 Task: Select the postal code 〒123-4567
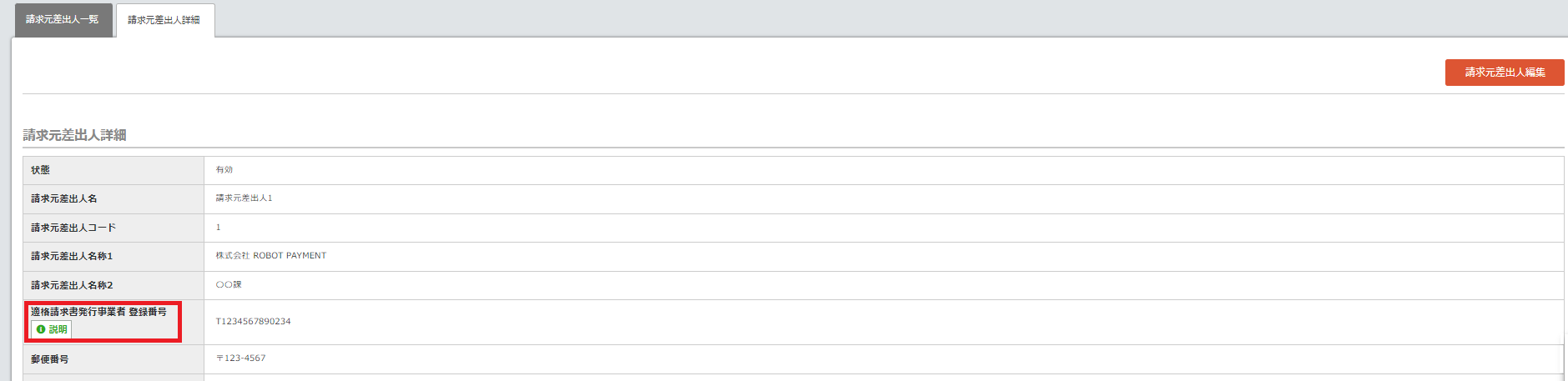click(x=241, y=358)
